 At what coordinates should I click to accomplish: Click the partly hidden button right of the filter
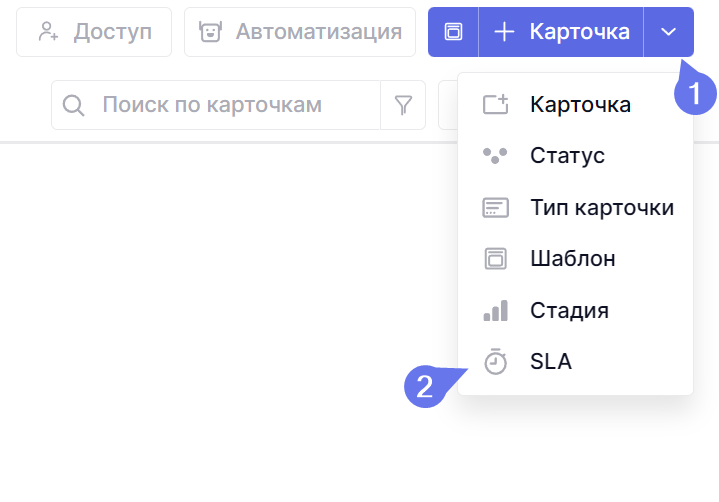[x=447, y=105]
